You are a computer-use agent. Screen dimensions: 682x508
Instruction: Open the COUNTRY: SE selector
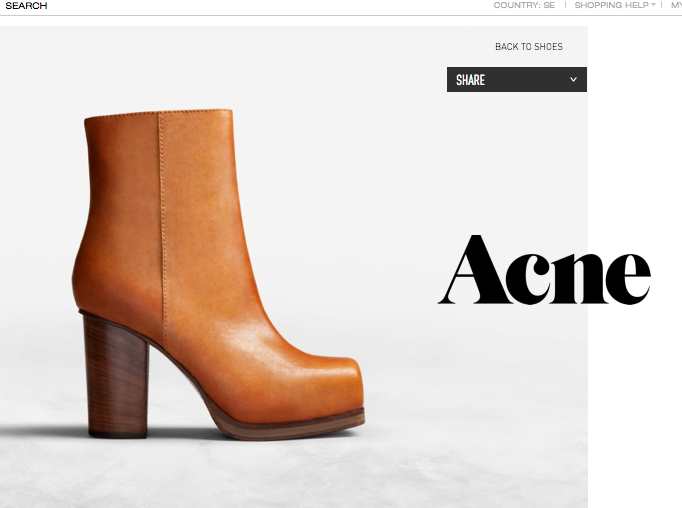point(523,5)
